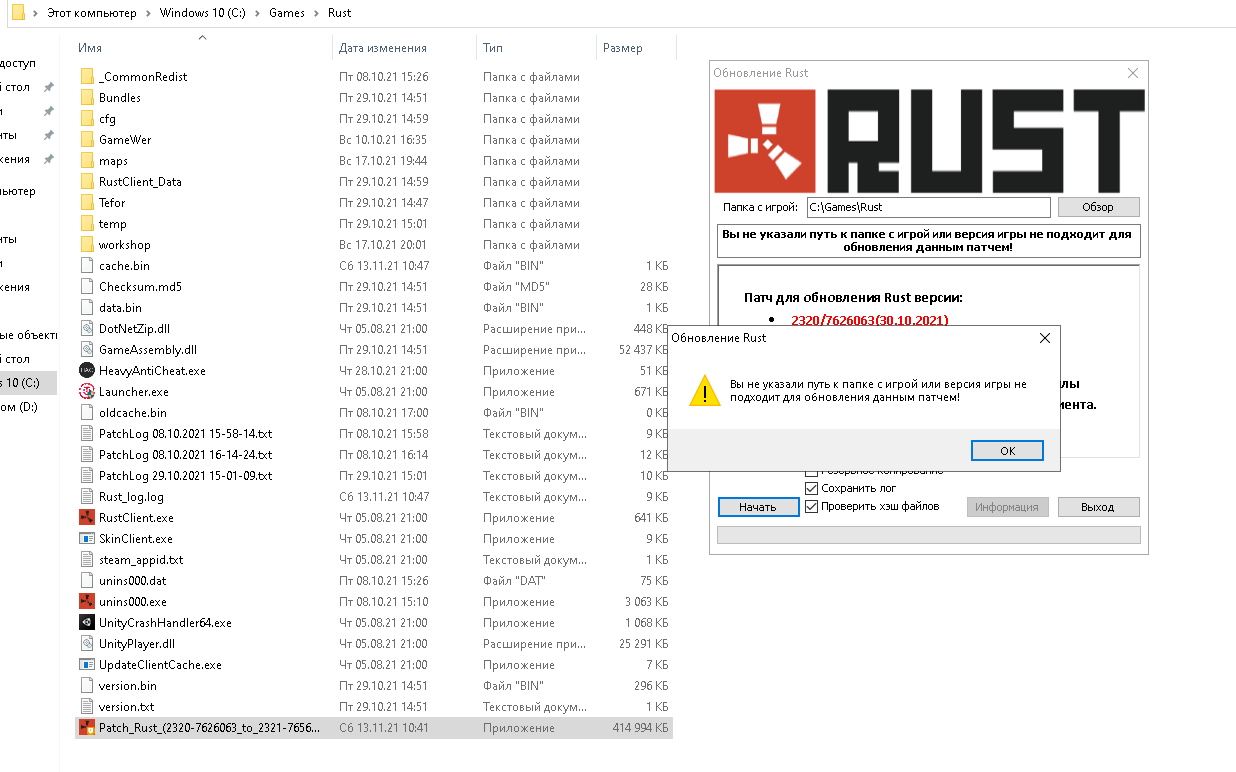Click the RustClient.exe application icon
The image size is (1236, 772).
click(86, 518)
